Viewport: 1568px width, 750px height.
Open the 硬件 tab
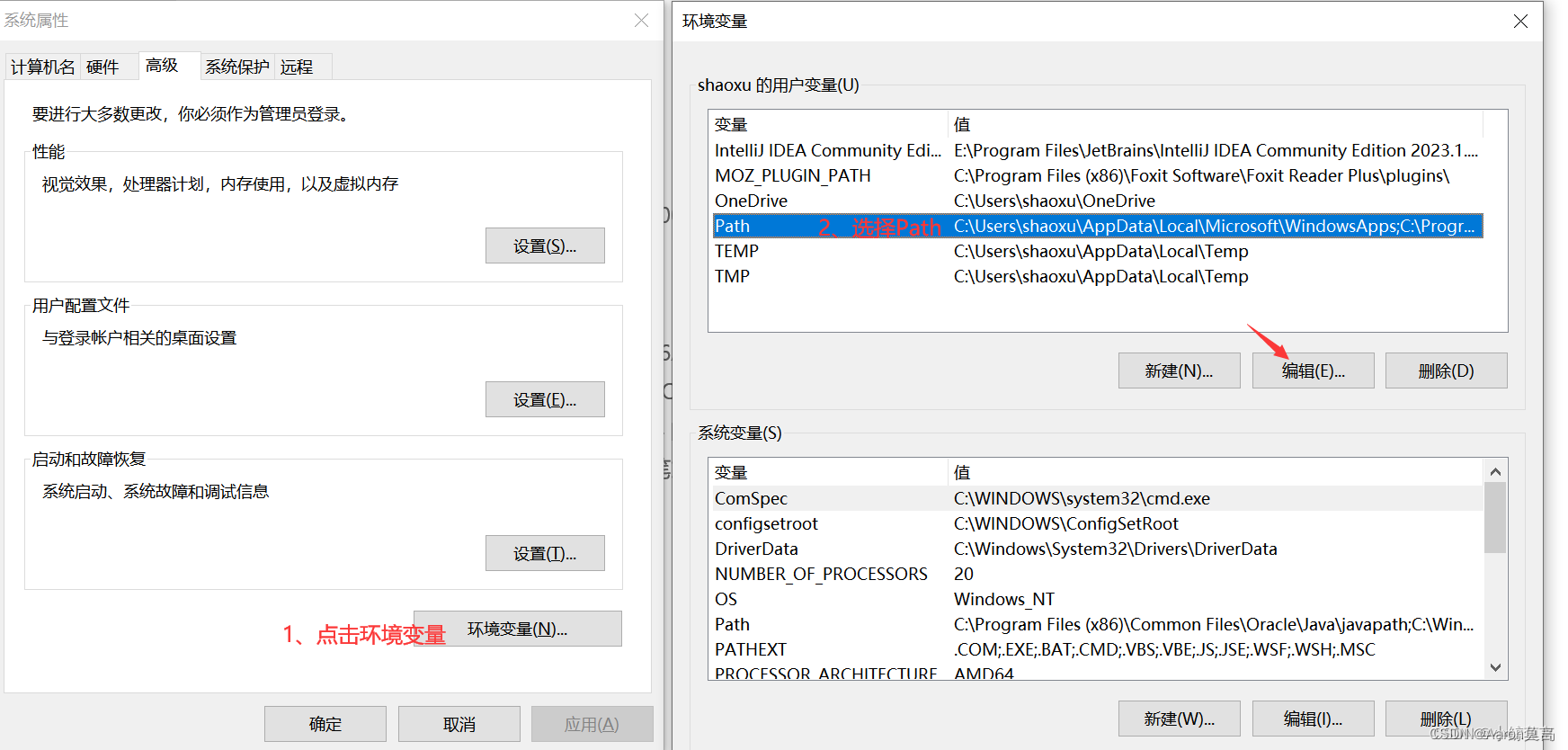pos(102,67)
